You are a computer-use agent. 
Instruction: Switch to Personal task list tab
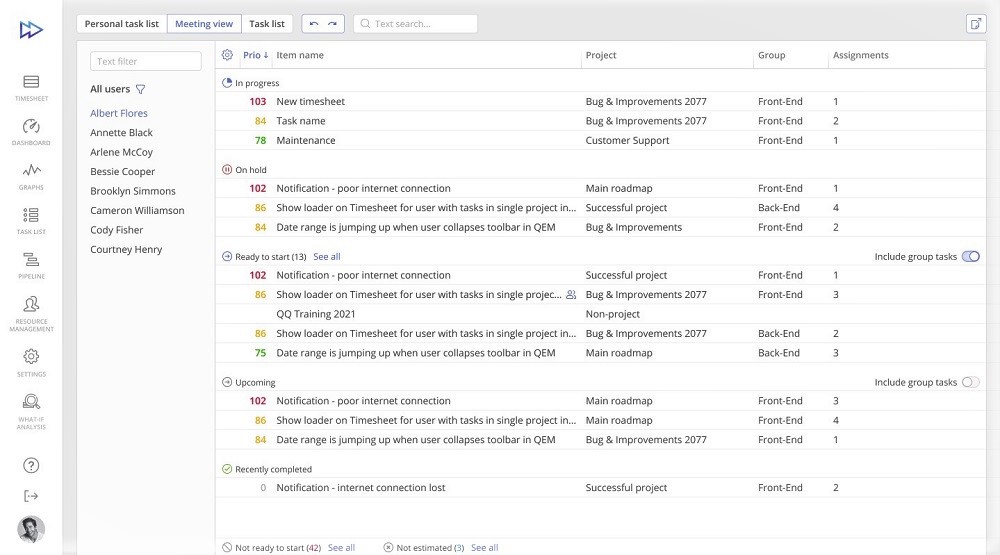(x=121, y=24)
